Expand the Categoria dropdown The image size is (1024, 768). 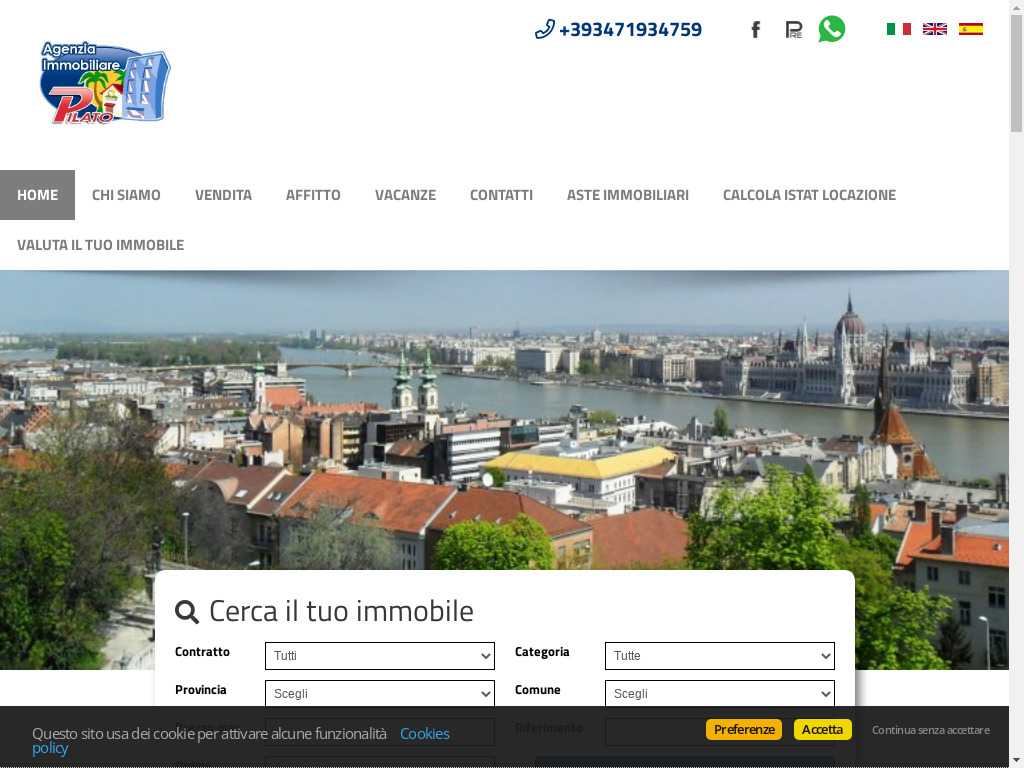(x=720, y=656)
